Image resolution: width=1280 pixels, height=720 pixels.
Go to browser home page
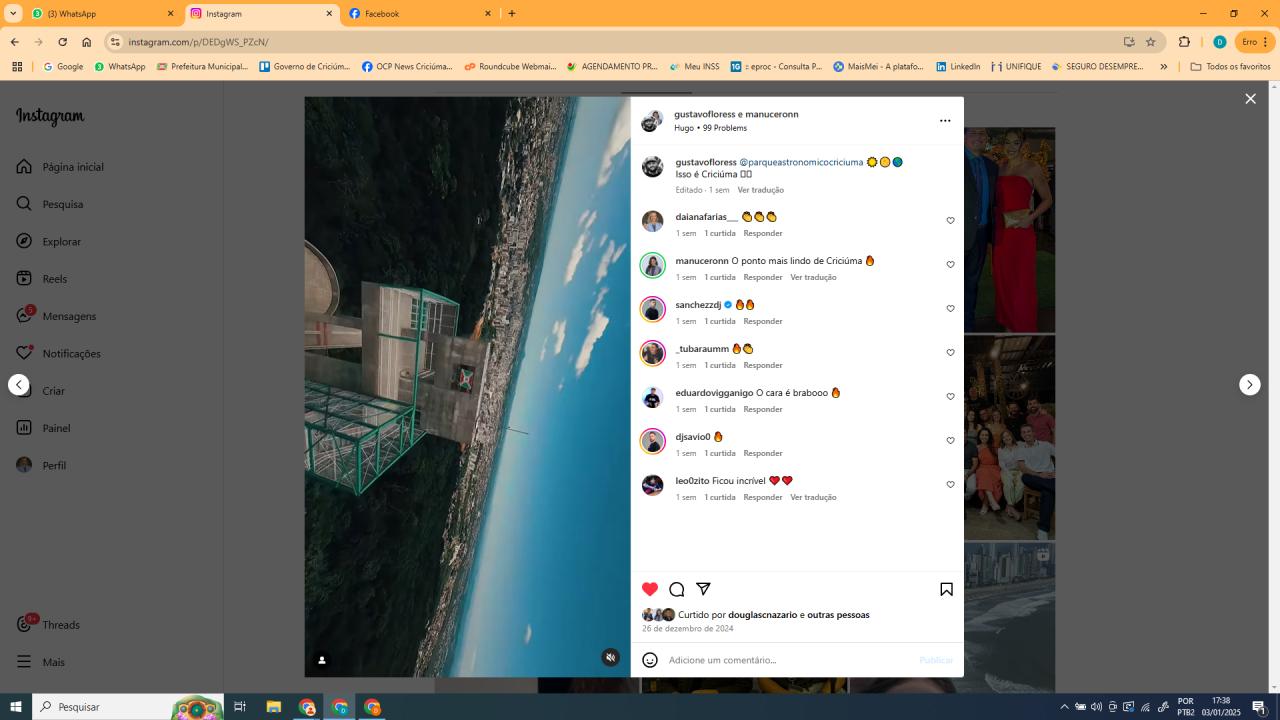87,42
